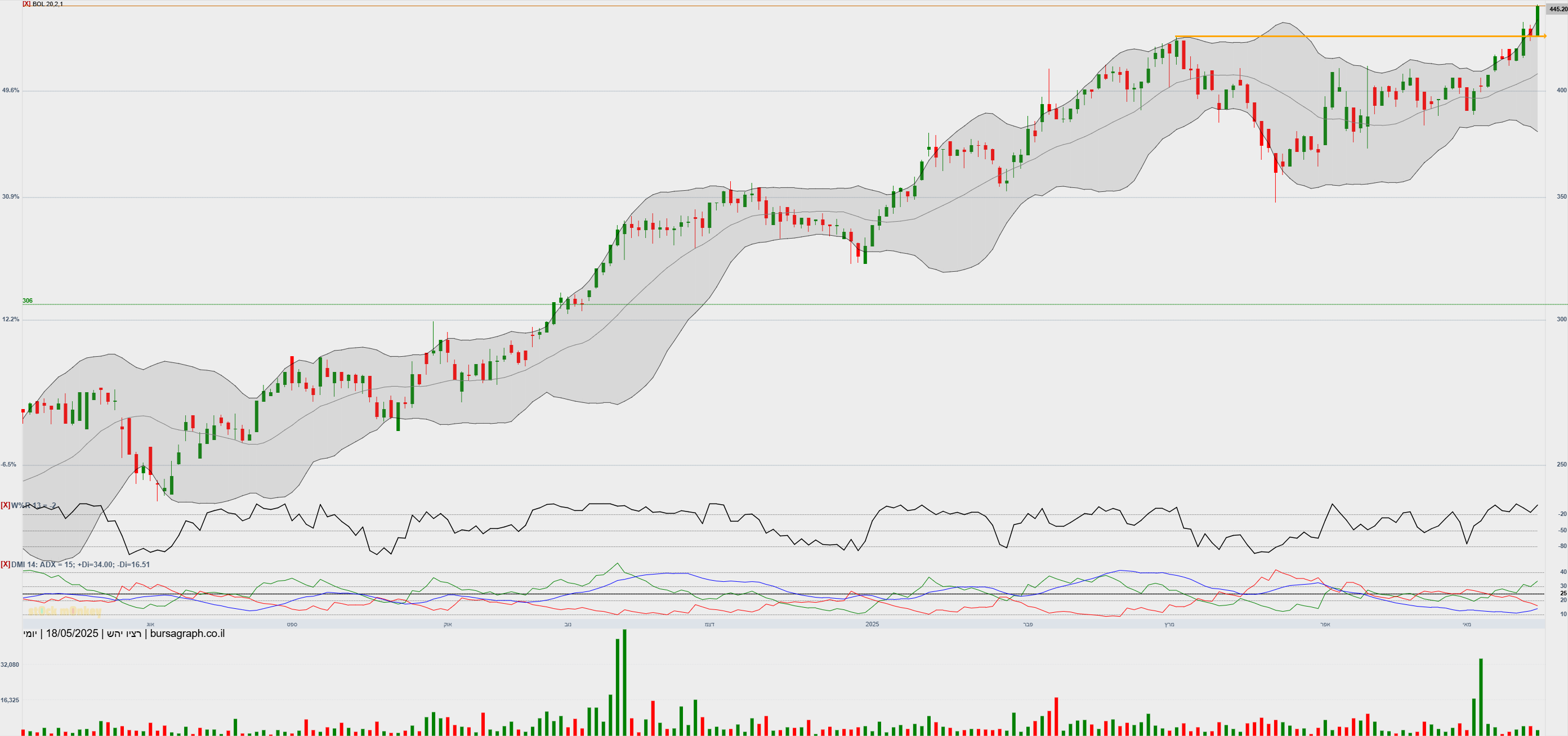Open the DMI 14 ADX label settings
Screen dimensions: 1568x736
click(81, 564)
